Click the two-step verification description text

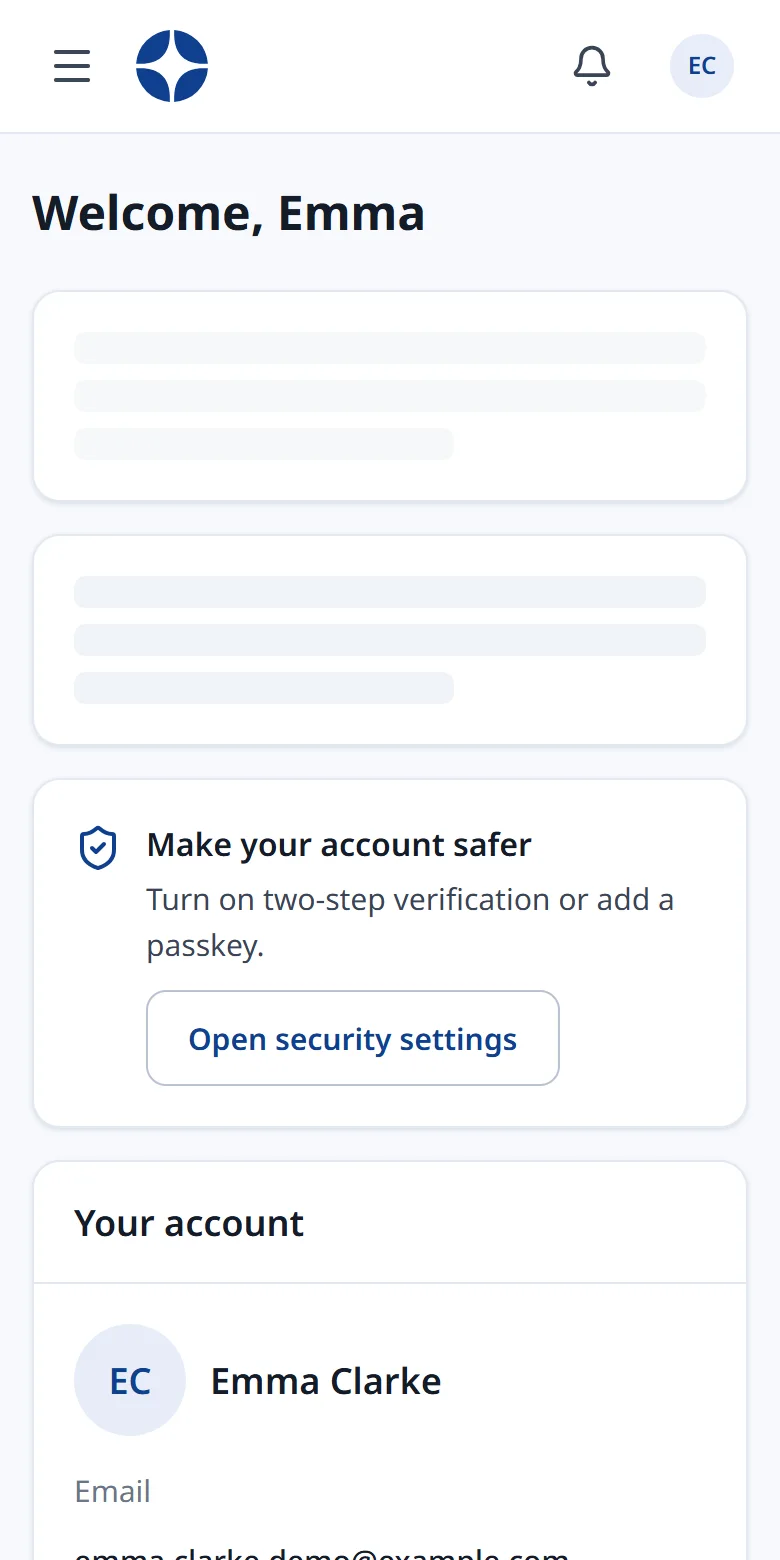pyautogui.click(x=410, y=922)
